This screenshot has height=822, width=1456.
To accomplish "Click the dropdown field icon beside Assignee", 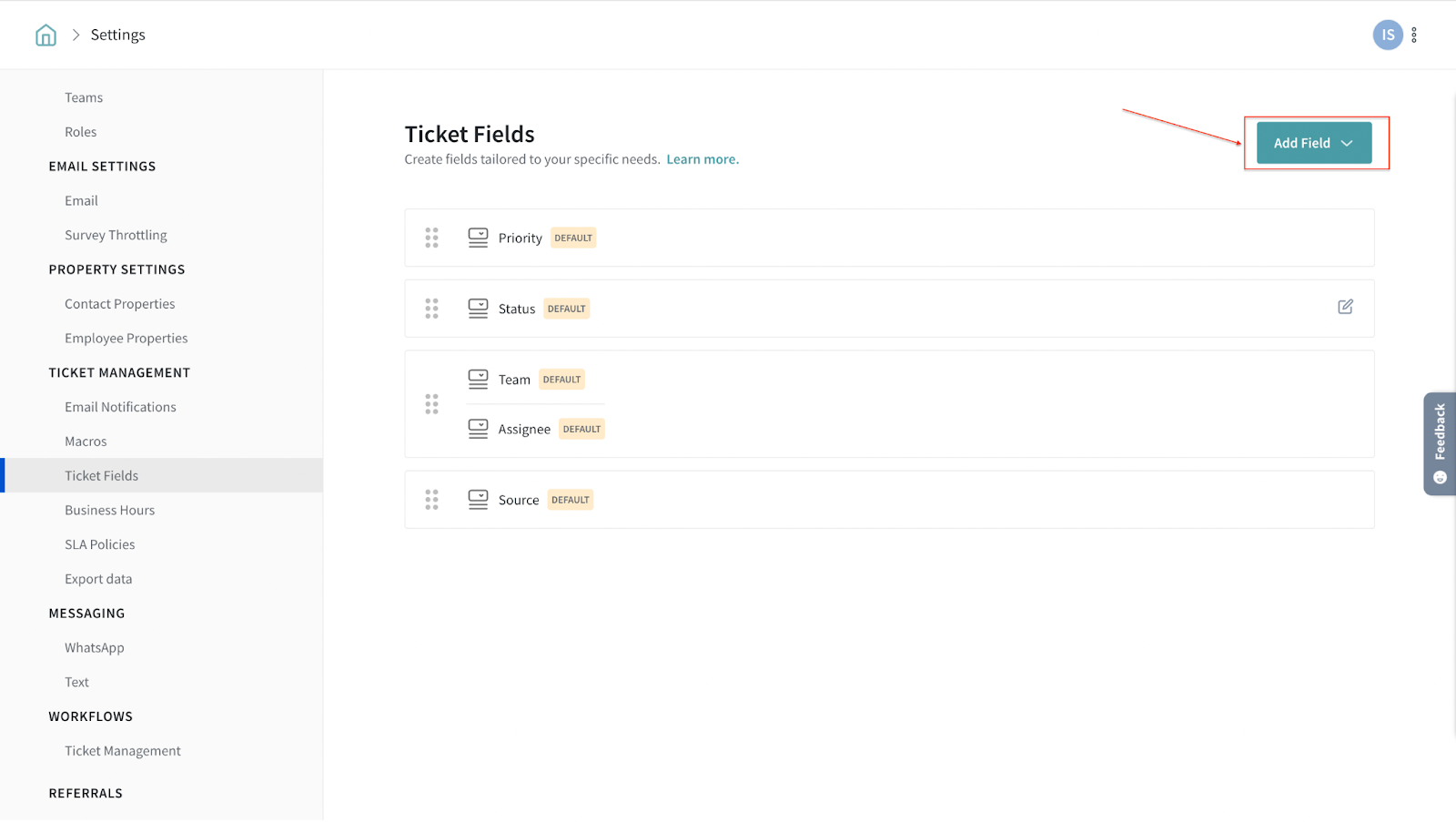I will [478, 429].
